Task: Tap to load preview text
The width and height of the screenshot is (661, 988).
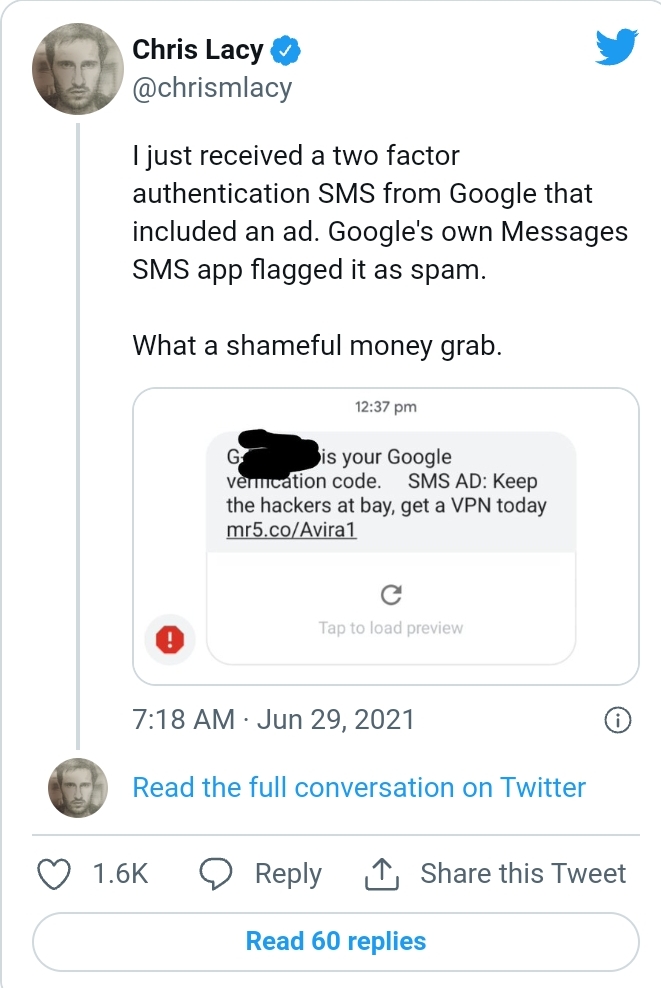Action: click(391, 628)
